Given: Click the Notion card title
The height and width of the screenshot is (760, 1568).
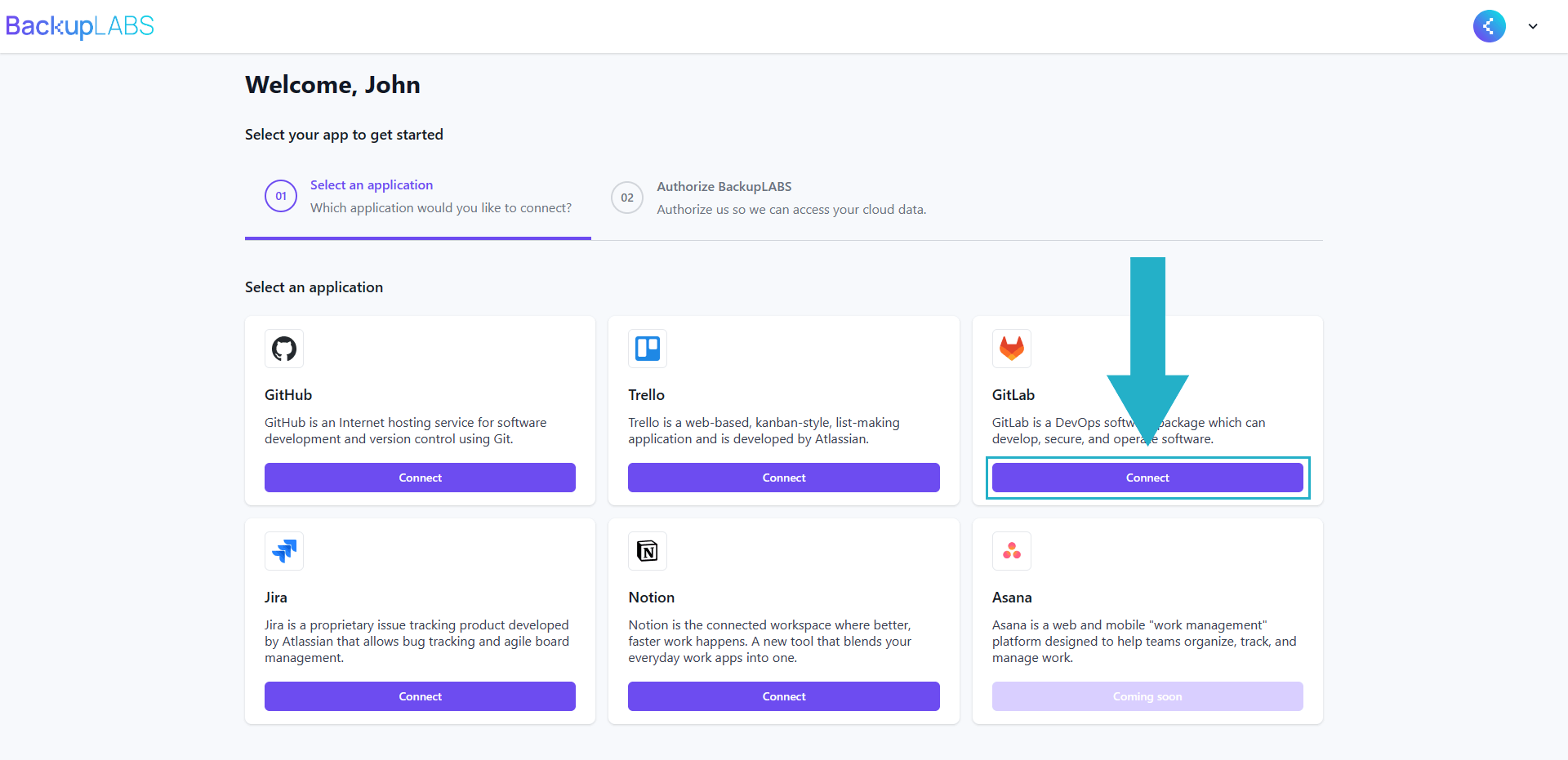Looking at the screenshot, I should (651, 598).
